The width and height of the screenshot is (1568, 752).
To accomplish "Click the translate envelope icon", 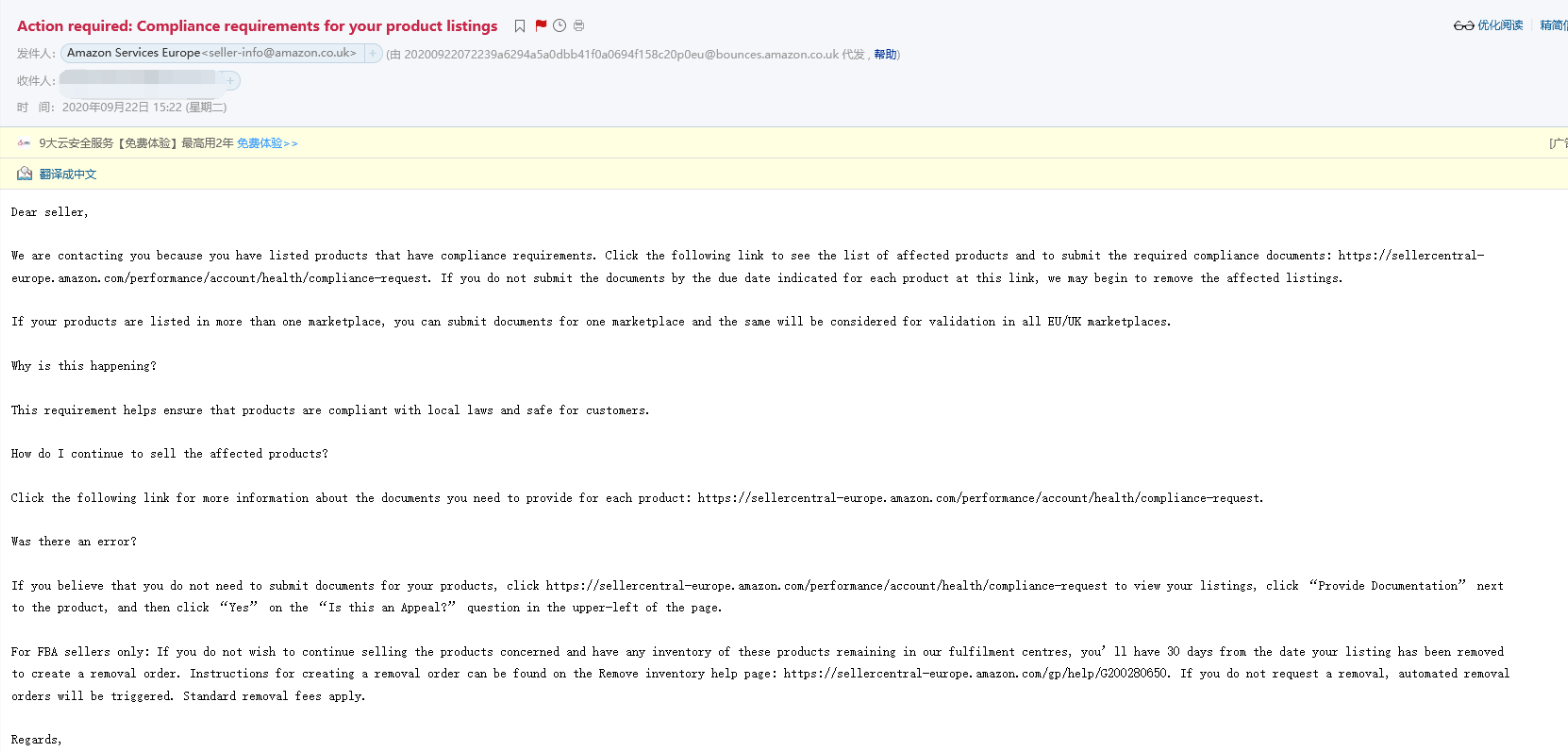I will (25, 174).
